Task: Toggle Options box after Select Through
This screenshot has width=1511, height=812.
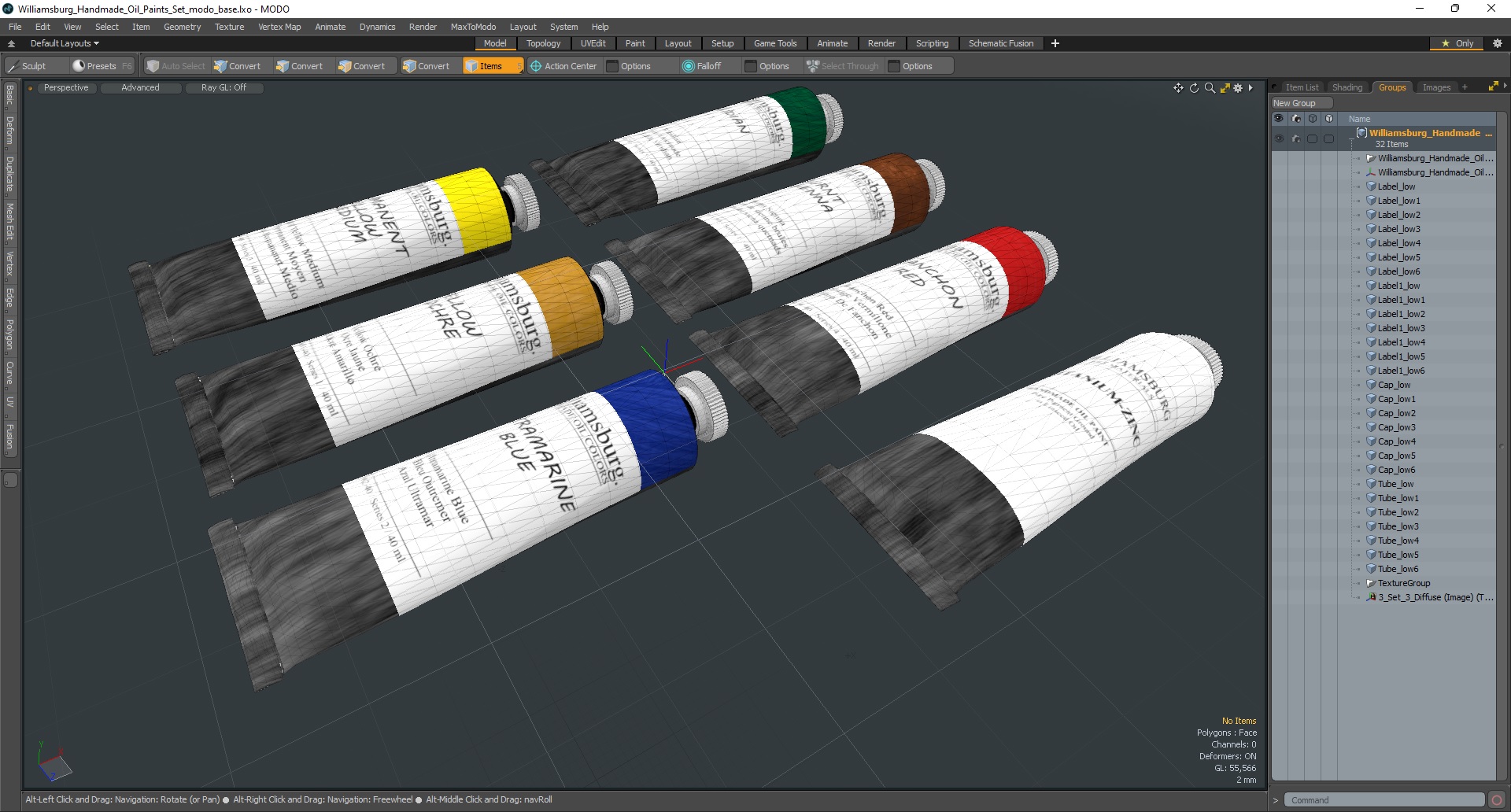Action: [x=894, y=66]
